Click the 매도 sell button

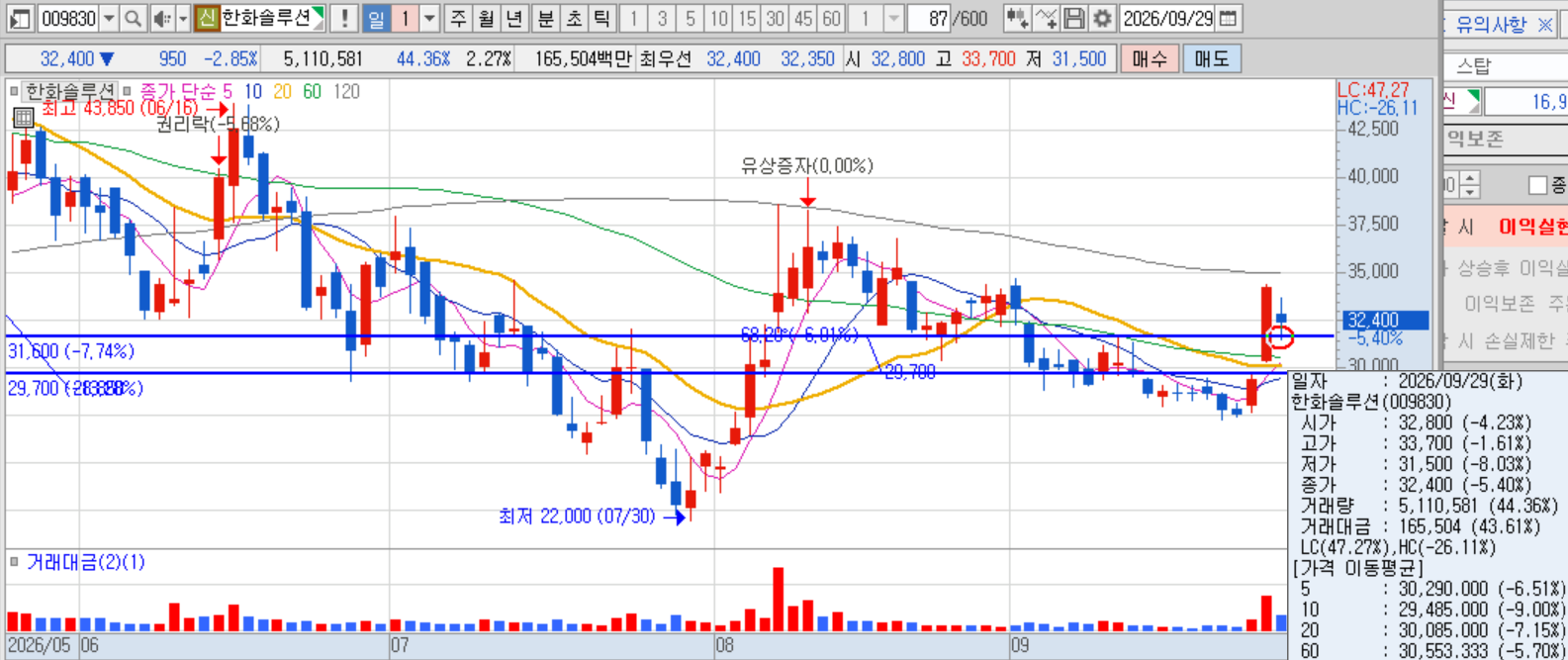tap(1211, 58)
